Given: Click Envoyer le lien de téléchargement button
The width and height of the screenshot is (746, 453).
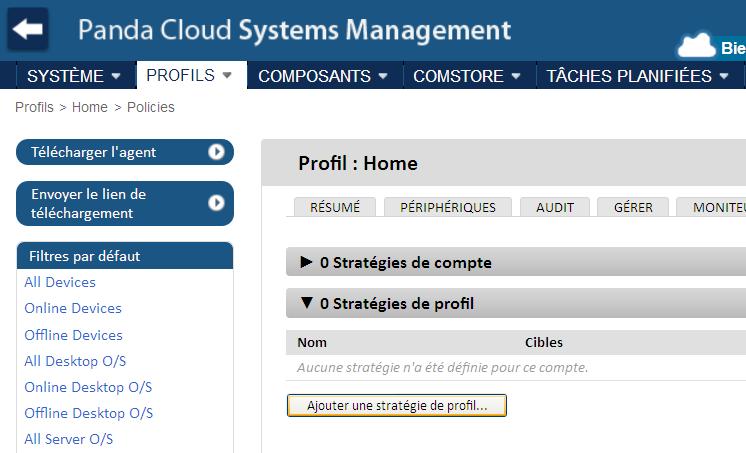Looking at the screenshot, I should pos(125,203).
